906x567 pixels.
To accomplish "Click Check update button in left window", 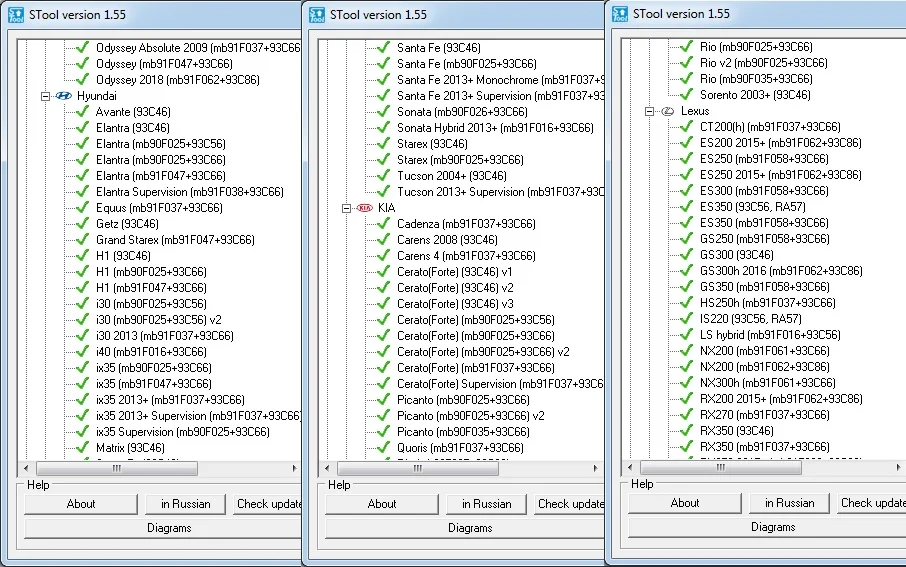I will tap(268, 504).
